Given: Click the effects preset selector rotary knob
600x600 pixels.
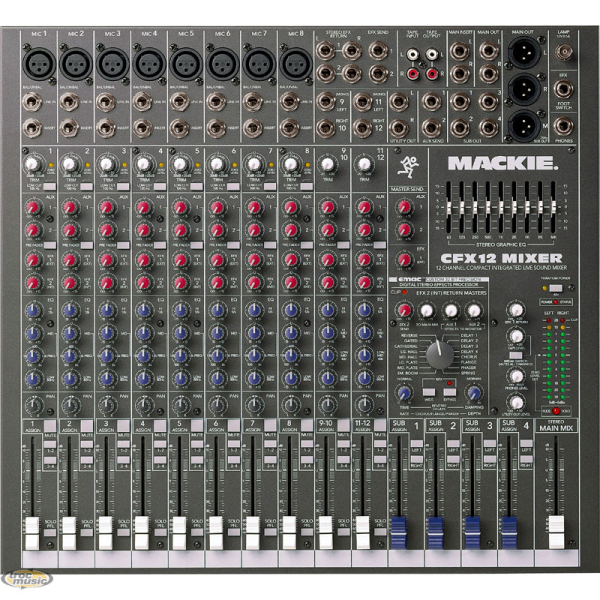Looking at the screenshot, I should (x=440, y=355).
